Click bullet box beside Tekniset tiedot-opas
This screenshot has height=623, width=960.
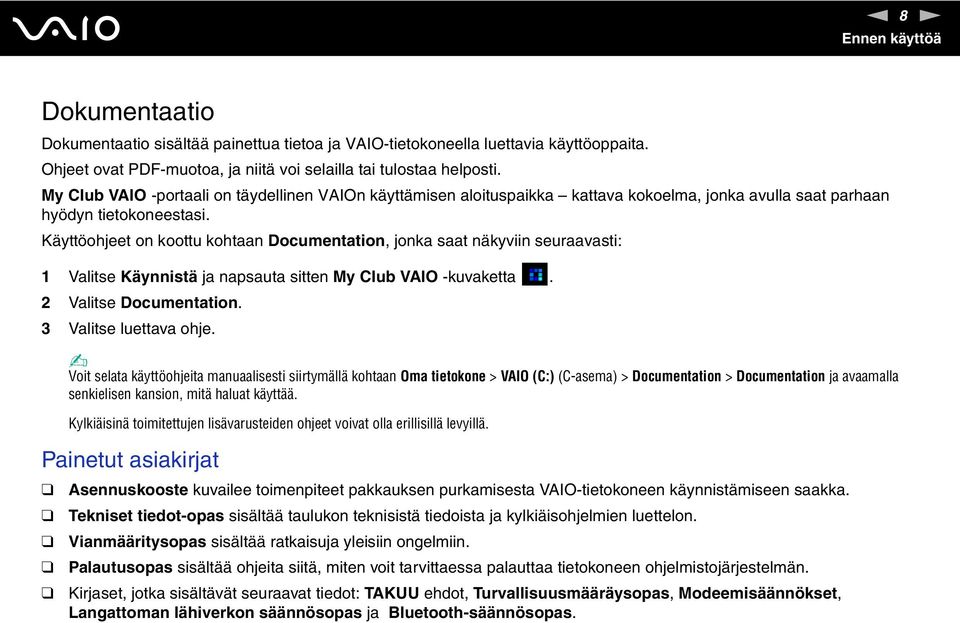pos(47,515)
